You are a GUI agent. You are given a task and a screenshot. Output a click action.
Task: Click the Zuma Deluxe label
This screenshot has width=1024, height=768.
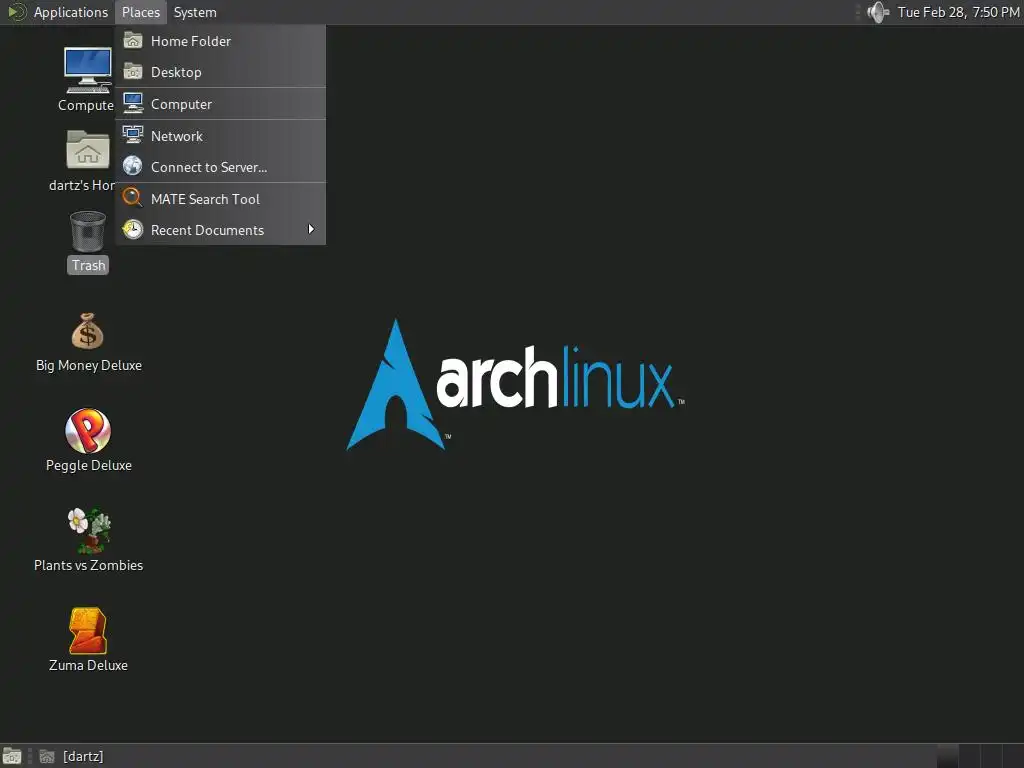88,665
